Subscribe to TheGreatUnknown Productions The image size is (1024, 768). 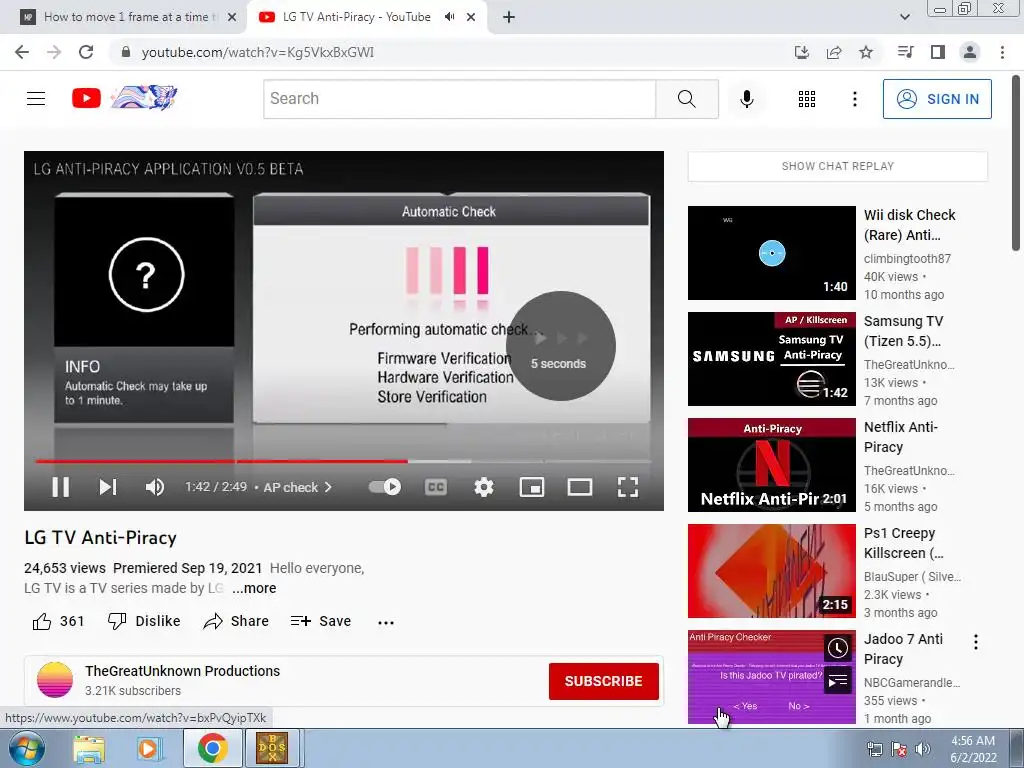603,681
